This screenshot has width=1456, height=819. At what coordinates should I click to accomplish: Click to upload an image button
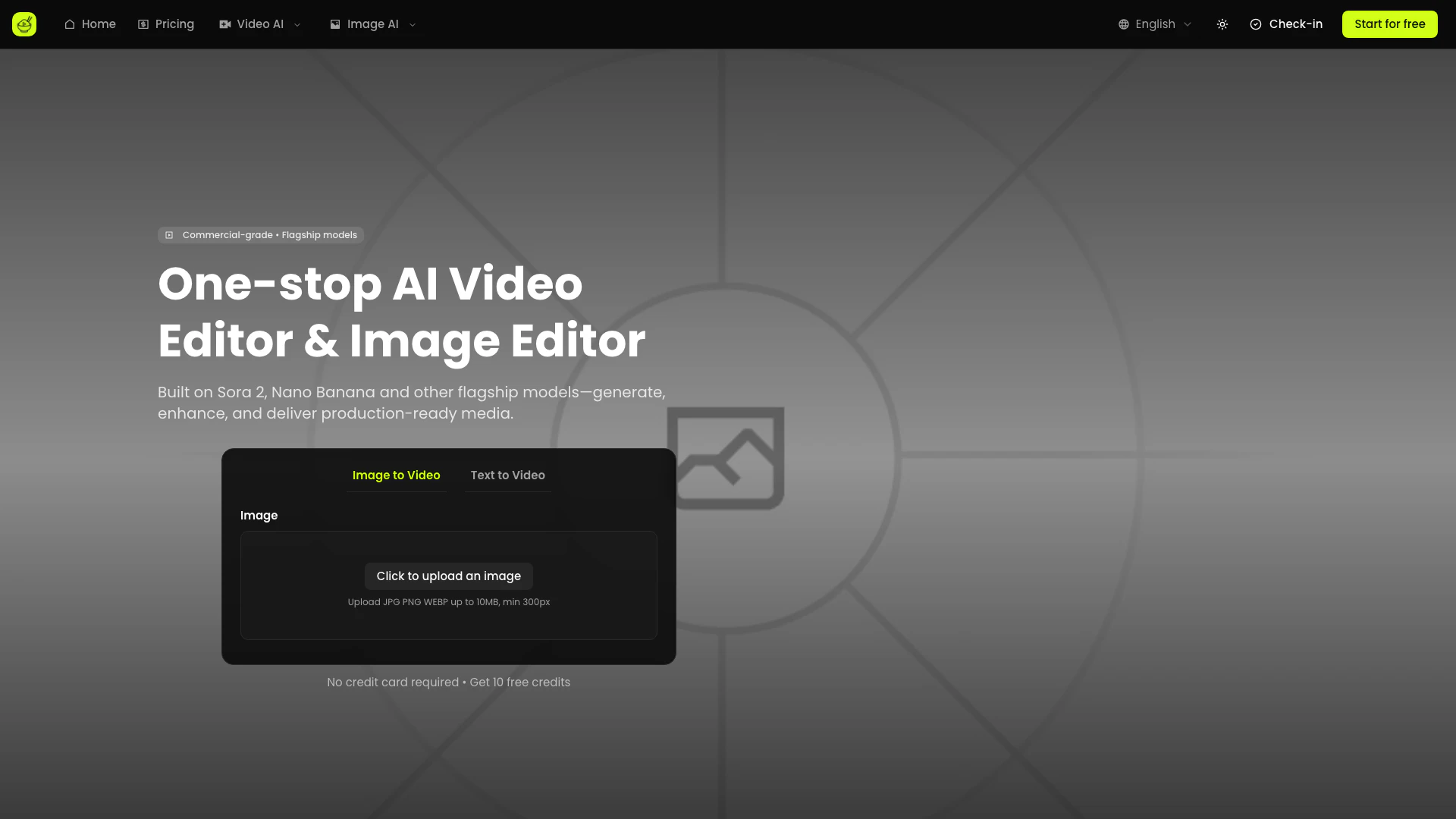tap(449, 576)
